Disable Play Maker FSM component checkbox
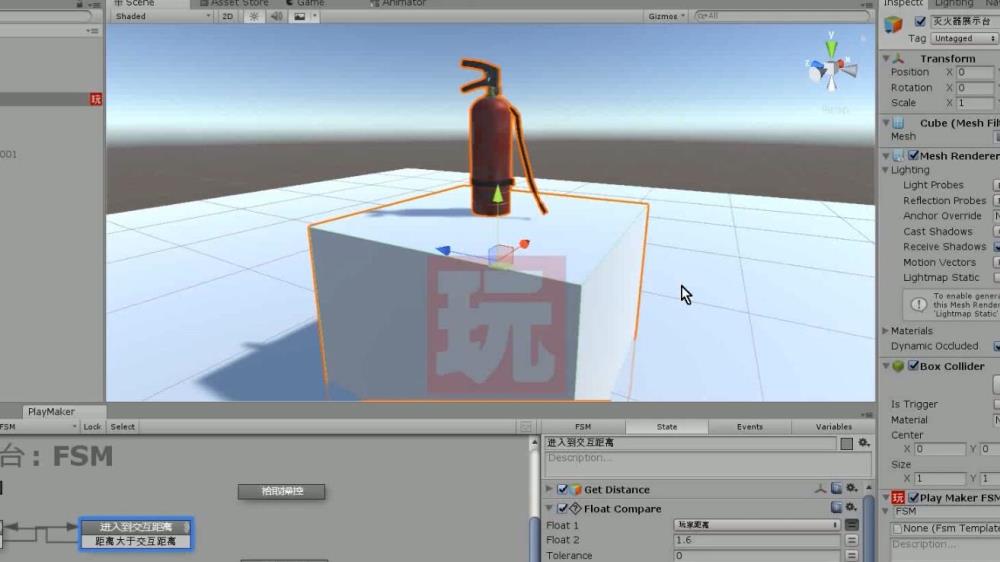This screenshot has height=562, width=1000. 913,498
